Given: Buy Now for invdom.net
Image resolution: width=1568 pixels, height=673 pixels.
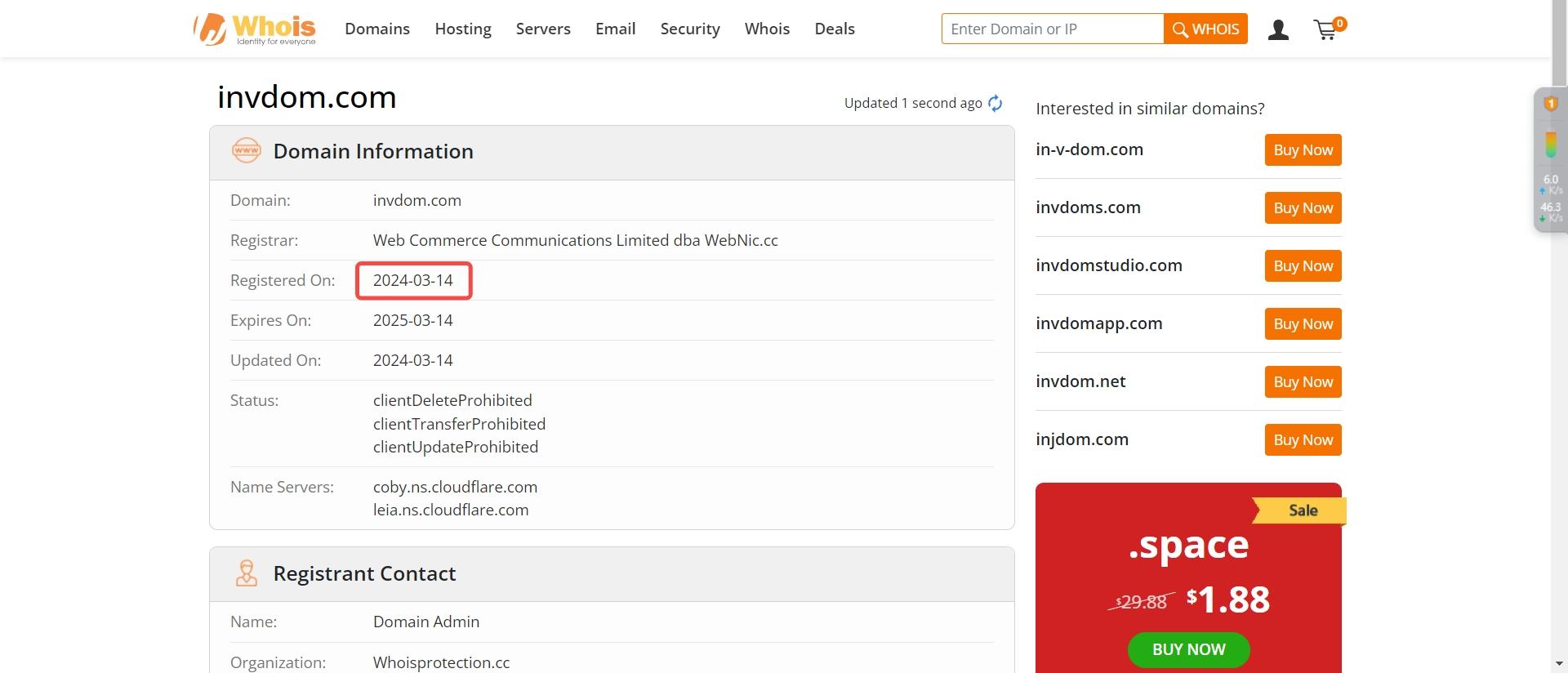Looking at the screenshot, I should point(1303,382).
